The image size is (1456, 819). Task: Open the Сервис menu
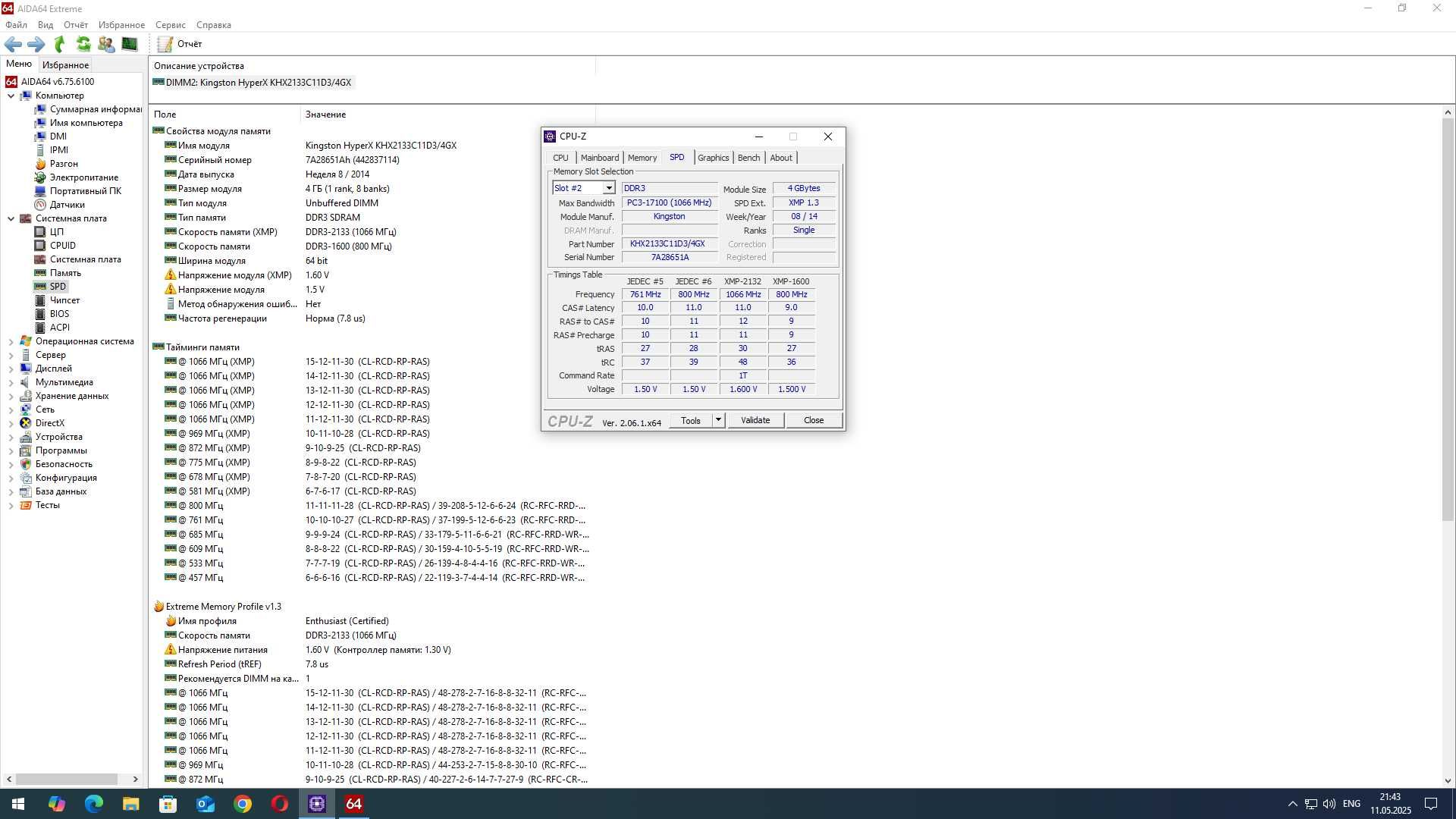[x=171, y=25]
